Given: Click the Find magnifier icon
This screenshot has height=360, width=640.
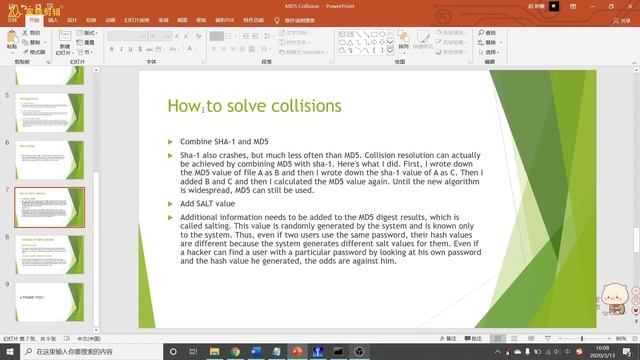Looking at the screenshot, I should 481,33.
